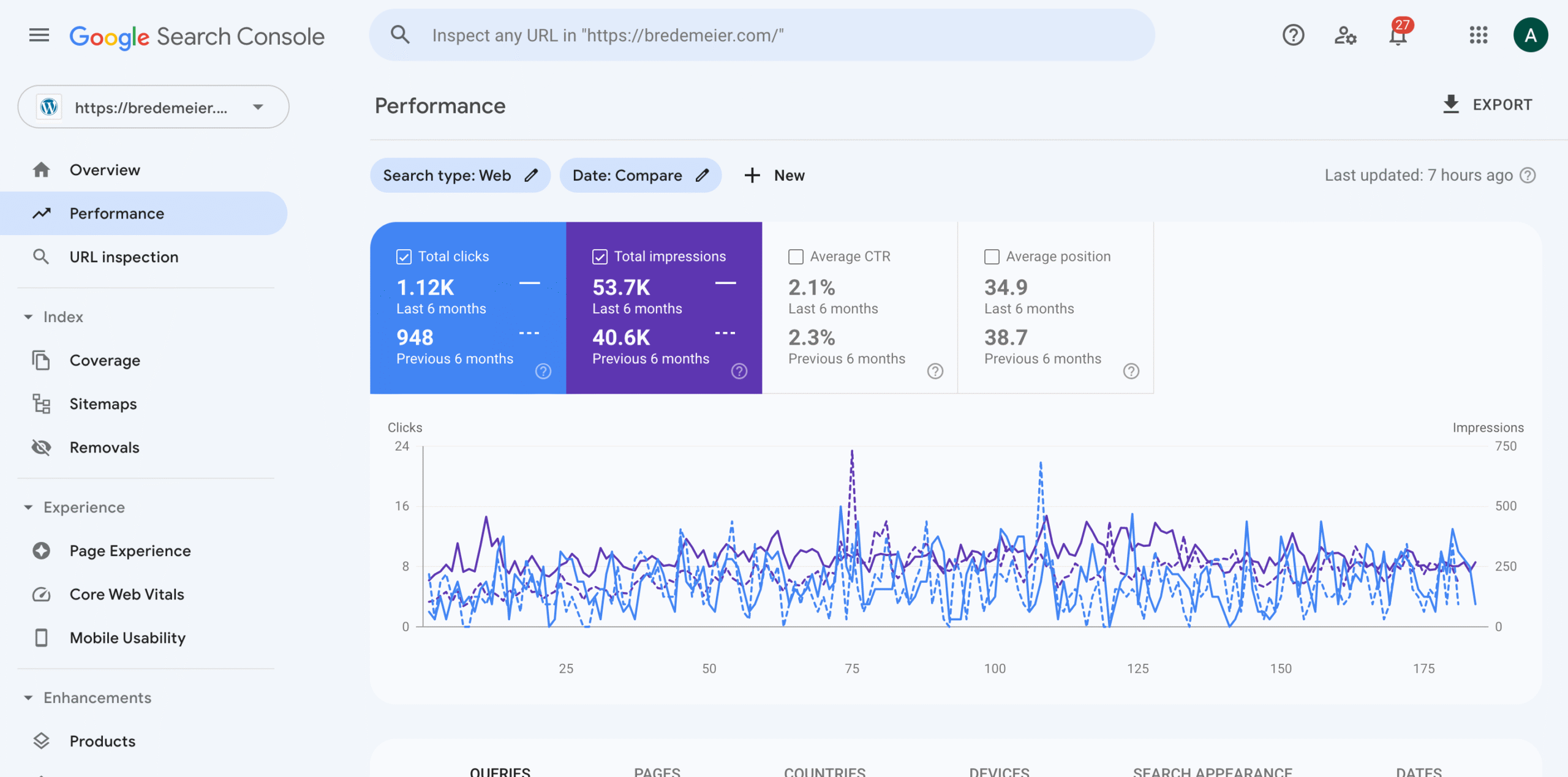Open the Sitemaps page
This screenshot has width=1568, height=777.
(103, 404)
